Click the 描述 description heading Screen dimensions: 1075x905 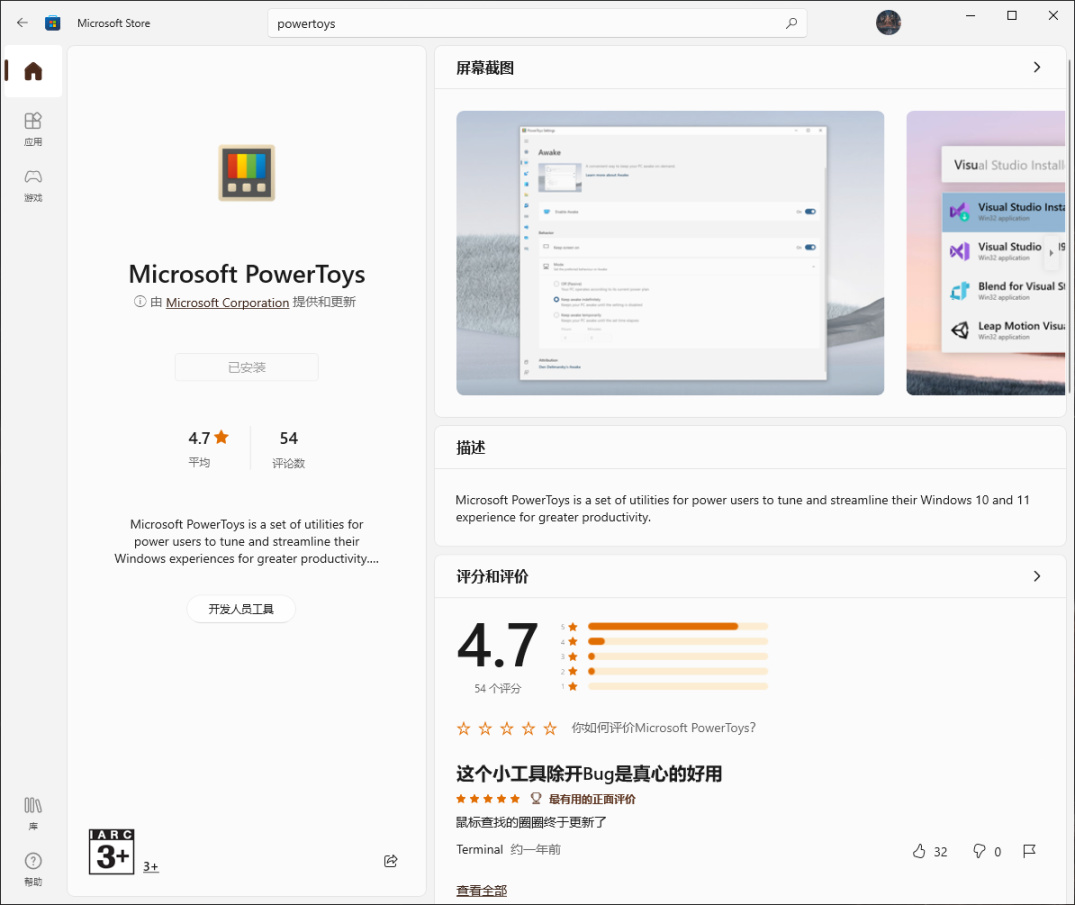tap(470, 448)
